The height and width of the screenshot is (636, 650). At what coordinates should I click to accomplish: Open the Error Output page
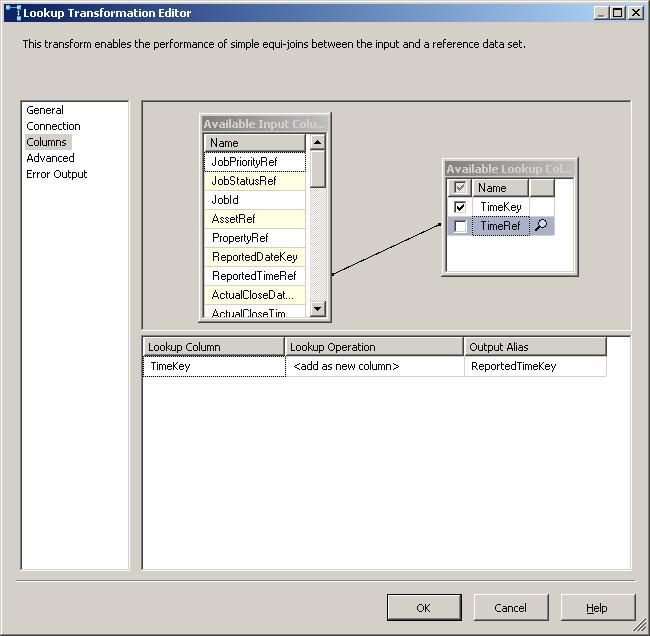(56, 174)
